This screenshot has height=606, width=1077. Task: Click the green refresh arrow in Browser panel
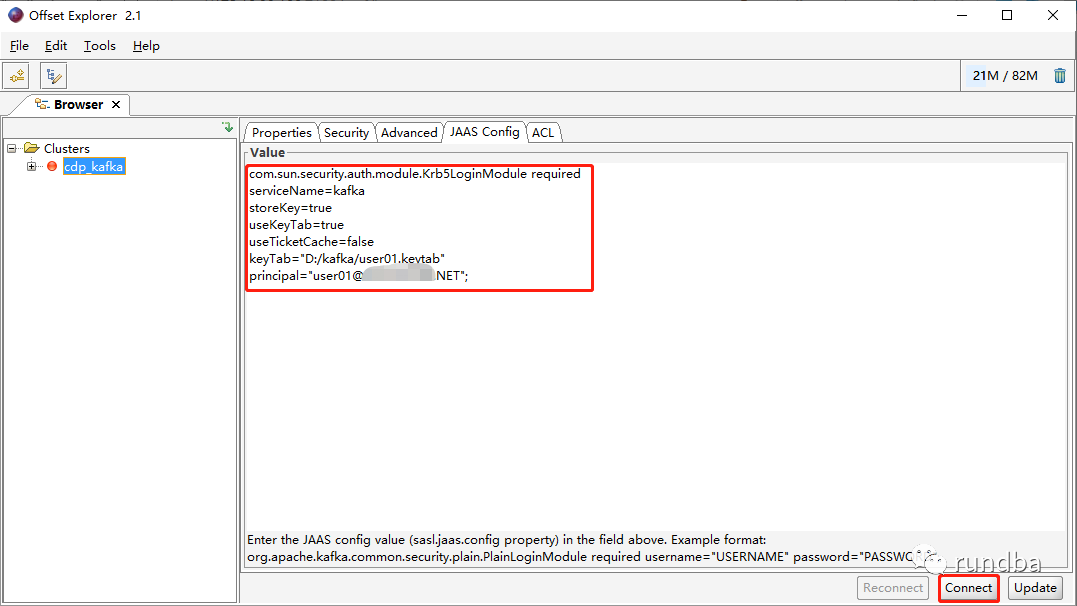click(x=228, y=127)
